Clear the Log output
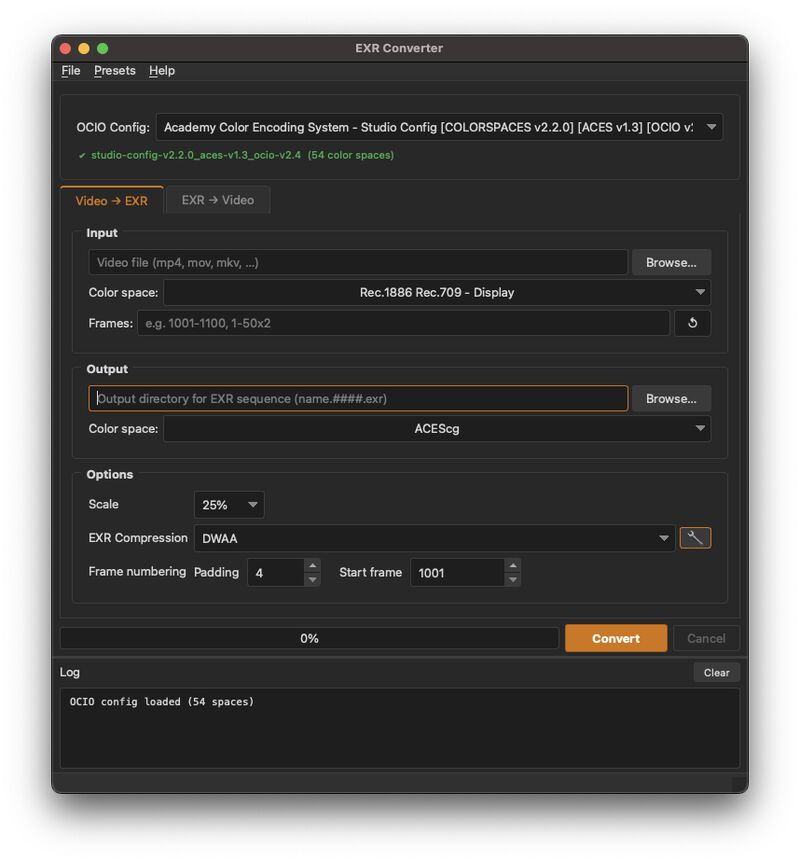This screenshot has height=862, width=800. click(716, 672)
